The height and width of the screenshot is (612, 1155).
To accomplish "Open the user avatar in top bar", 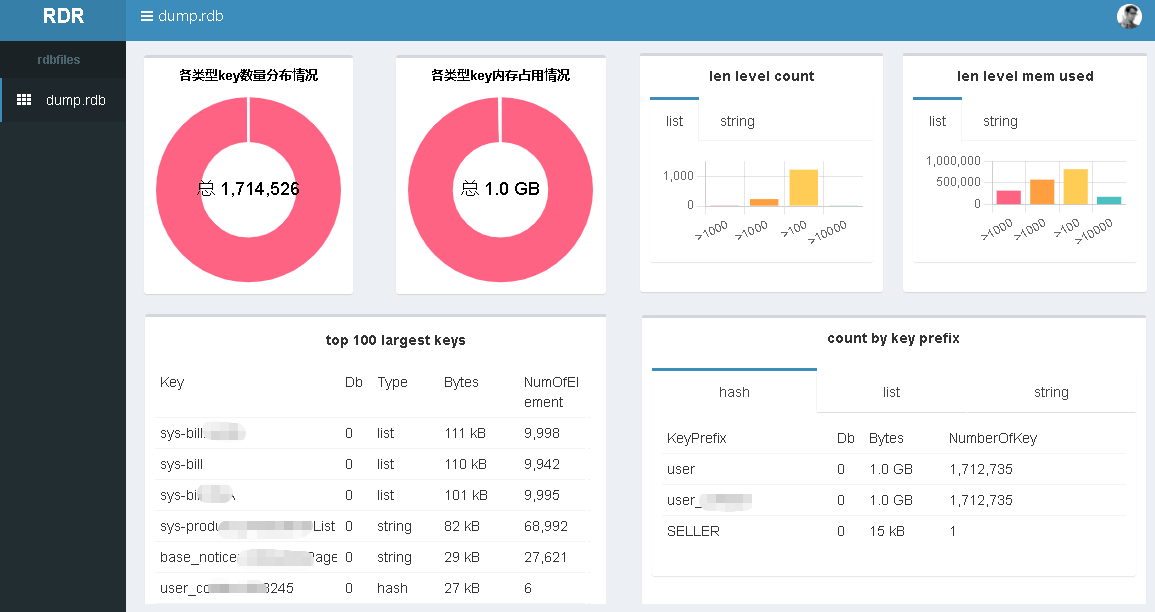I will click(1129, 16).
